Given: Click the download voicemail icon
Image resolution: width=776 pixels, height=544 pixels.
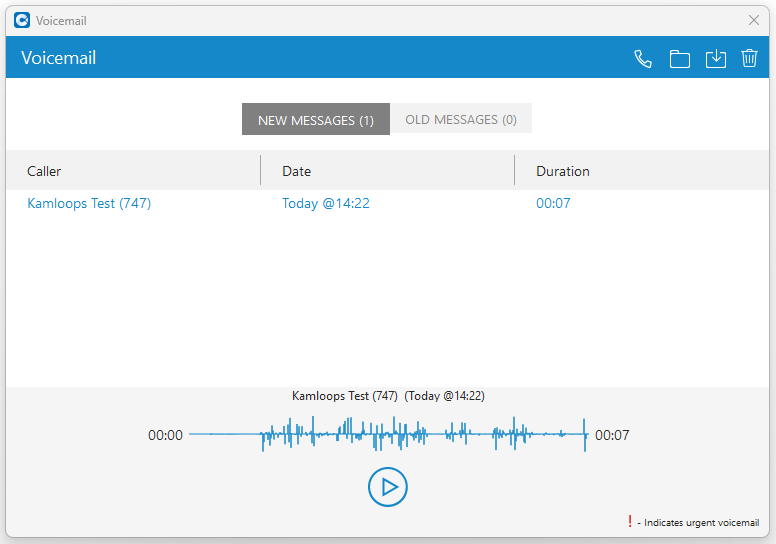Looking at the screenshot, I should point(715,59).
